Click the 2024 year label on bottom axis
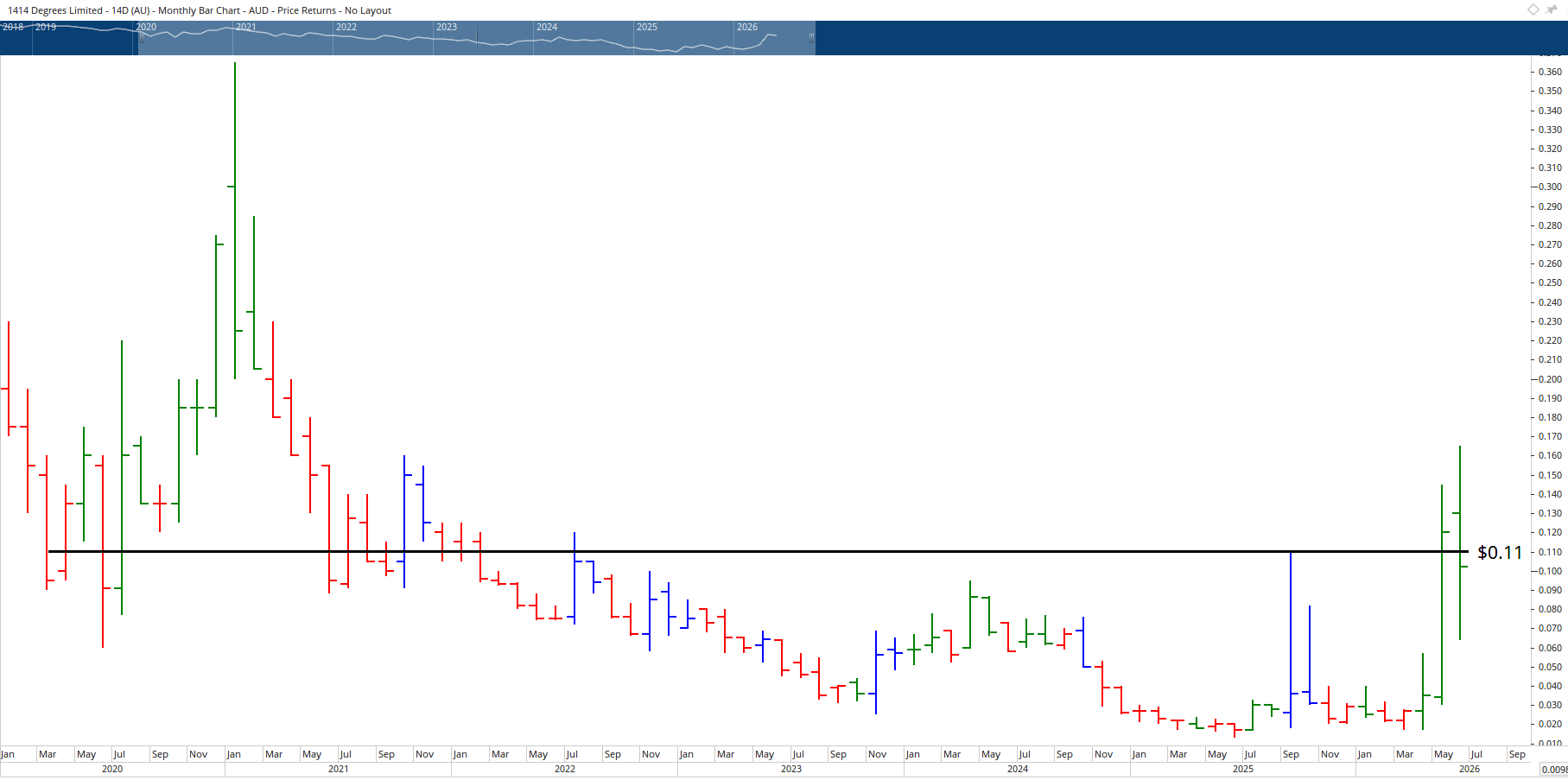The image size is (1568, 780). pyautogui.click(x=1018, y=769)
